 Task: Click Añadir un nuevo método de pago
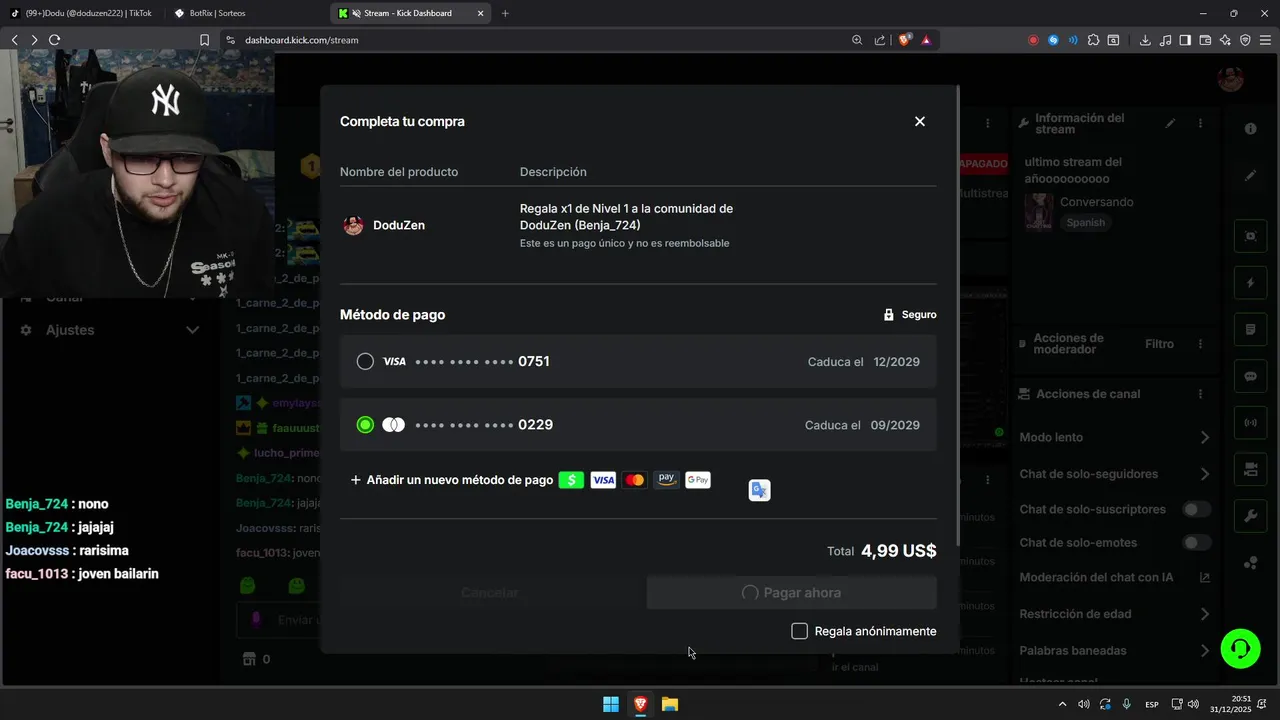451,480
